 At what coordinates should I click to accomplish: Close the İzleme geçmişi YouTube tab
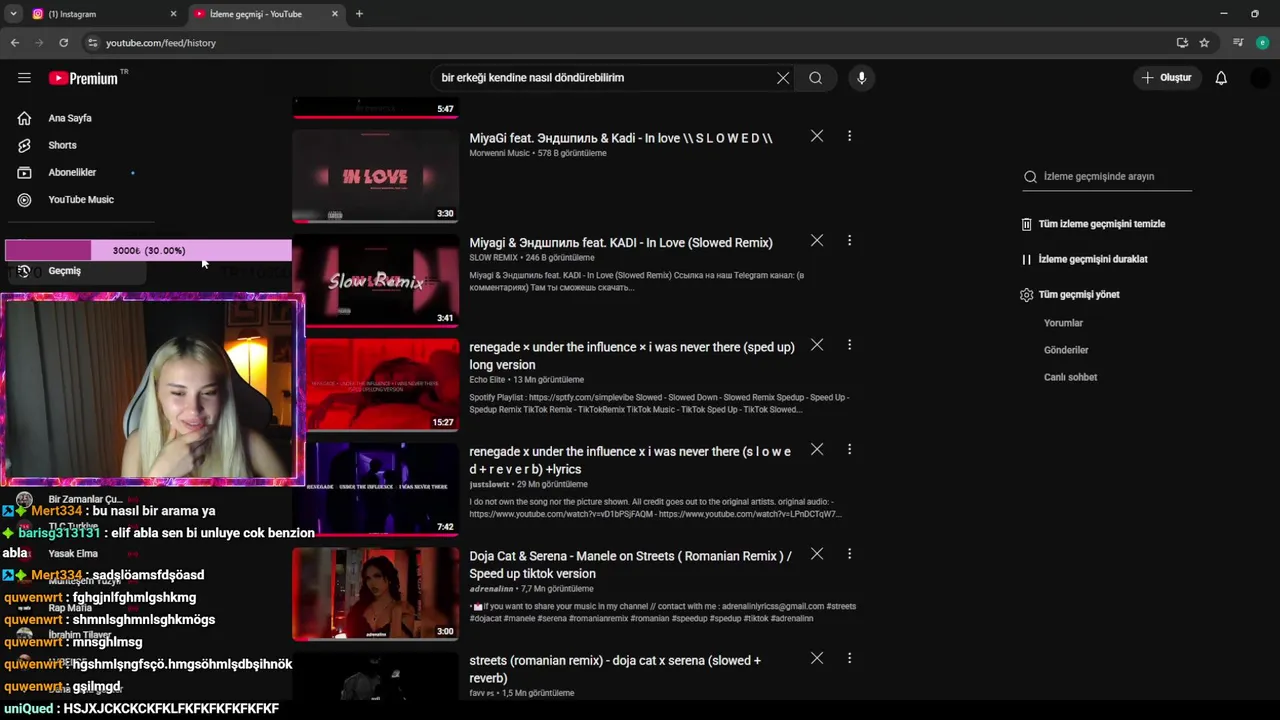coord(335,14)
